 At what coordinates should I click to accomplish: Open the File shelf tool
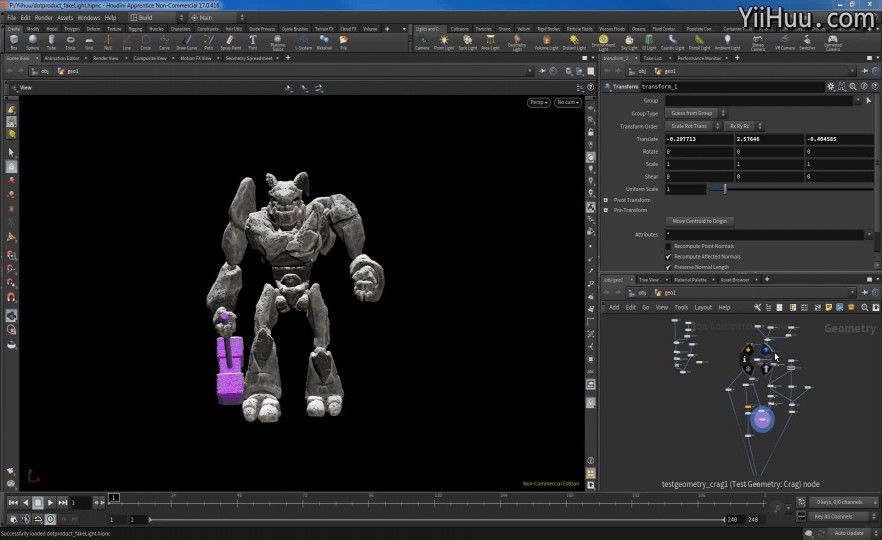tap(343, 42)
